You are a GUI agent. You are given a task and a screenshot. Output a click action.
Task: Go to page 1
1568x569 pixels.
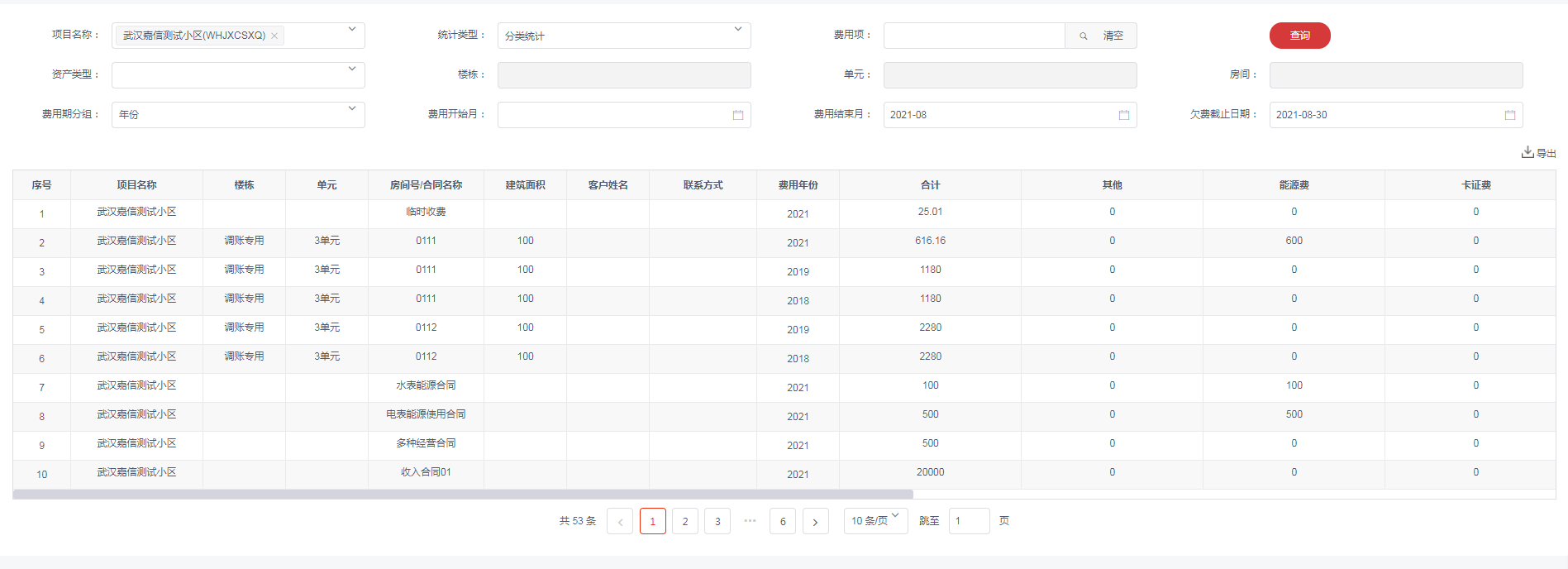653,521
